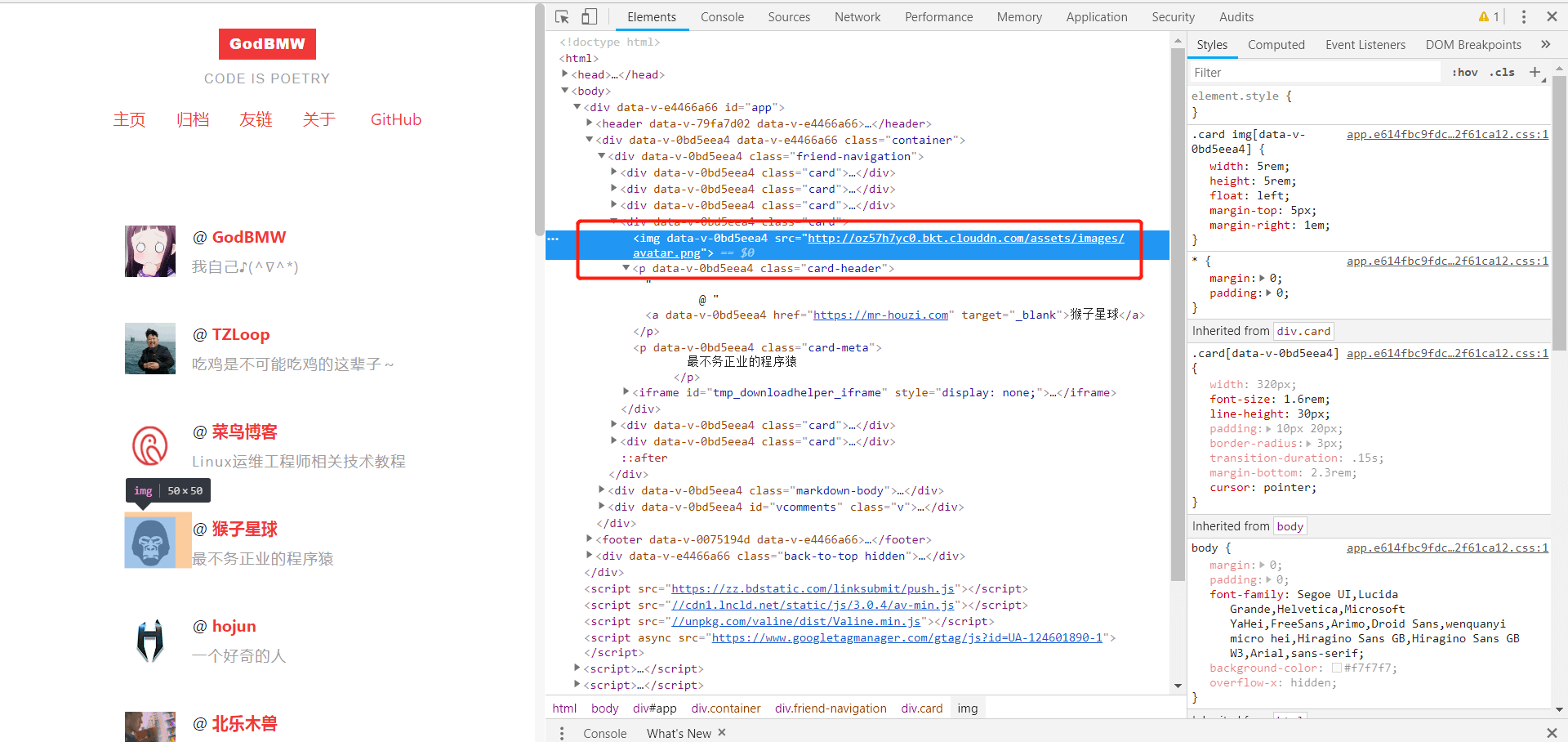Open the Event Listeners tab
The width and height of the screenshot is (1568, 742).
(1365, 44)
